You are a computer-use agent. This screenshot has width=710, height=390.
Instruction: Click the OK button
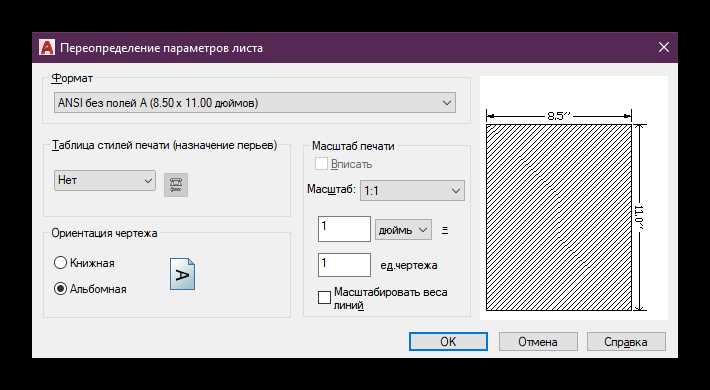tap(448, 342)
